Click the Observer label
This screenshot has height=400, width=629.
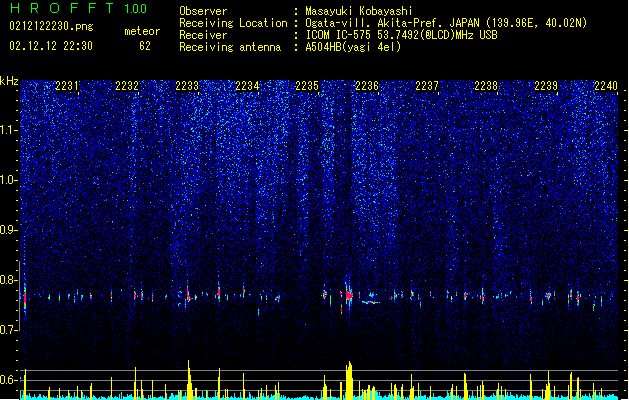pyautogui.click(x=203, y=11)
